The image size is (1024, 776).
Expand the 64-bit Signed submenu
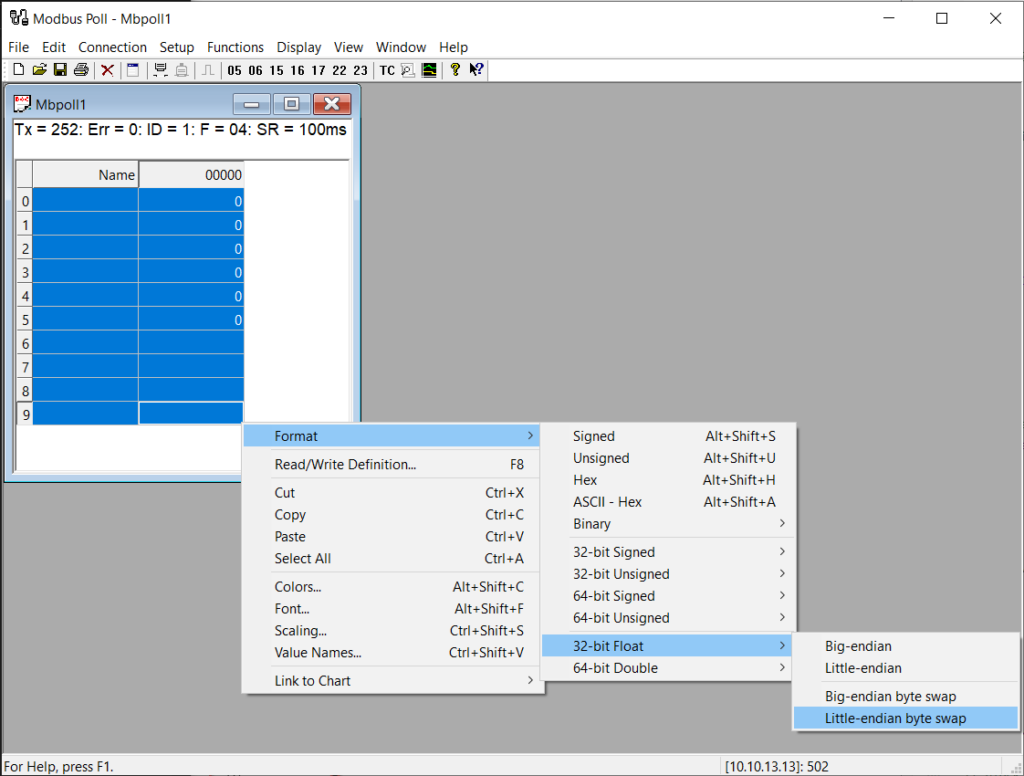(x=666, y=596)
